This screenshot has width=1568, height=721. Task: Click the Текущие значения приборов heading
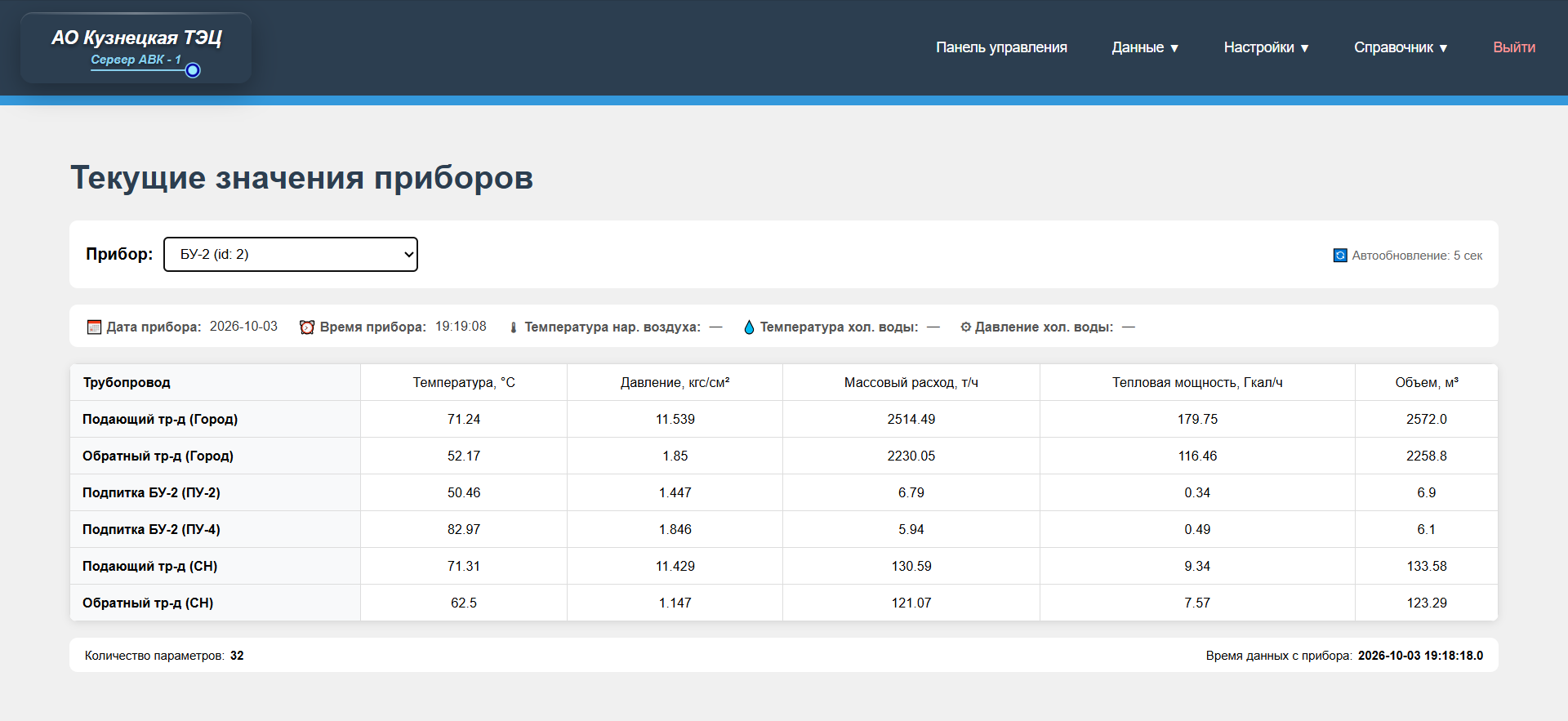301,177
